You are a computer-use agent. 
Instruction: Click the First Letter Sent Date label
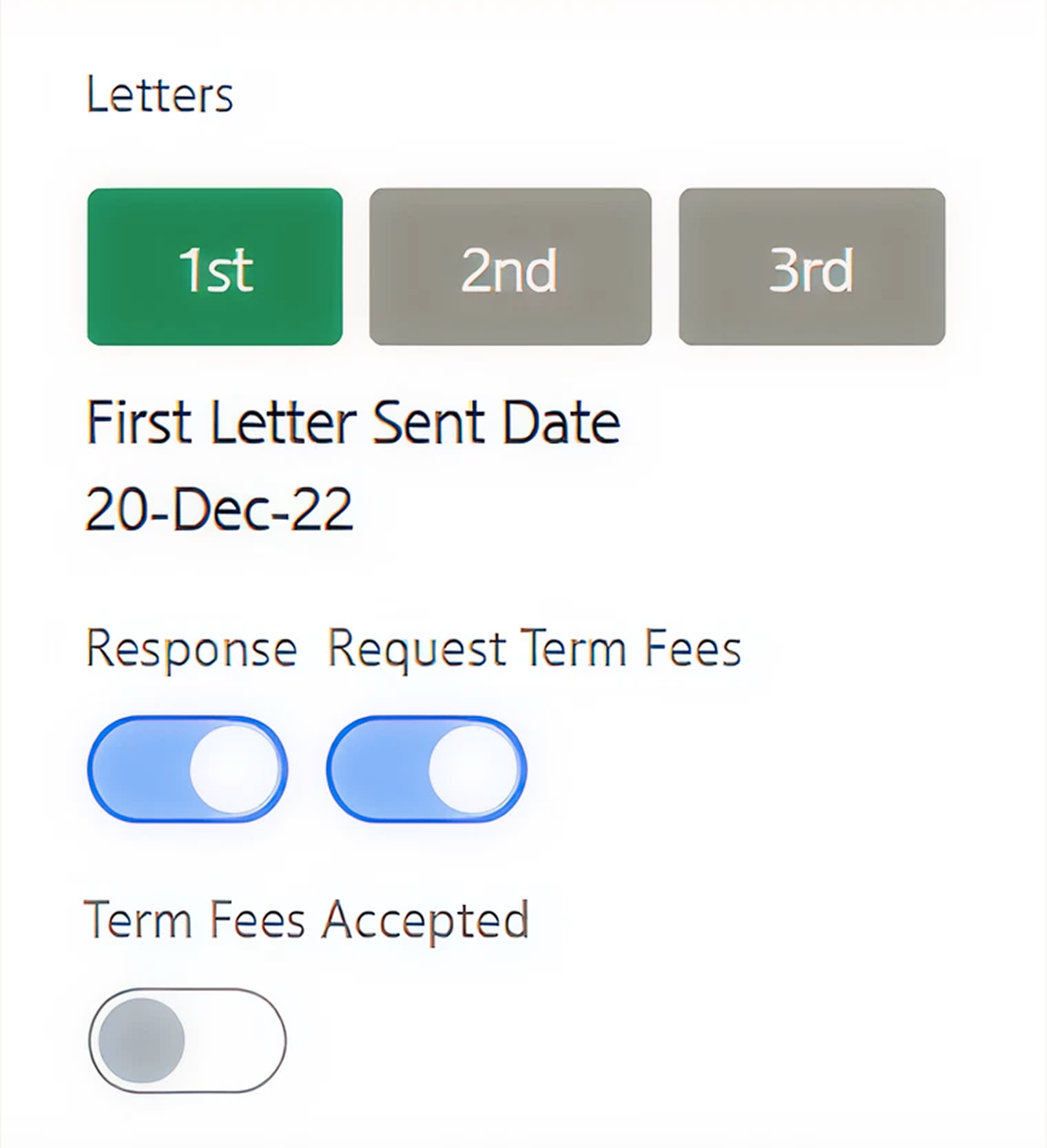pyautogui.click(x=353, y=423)
